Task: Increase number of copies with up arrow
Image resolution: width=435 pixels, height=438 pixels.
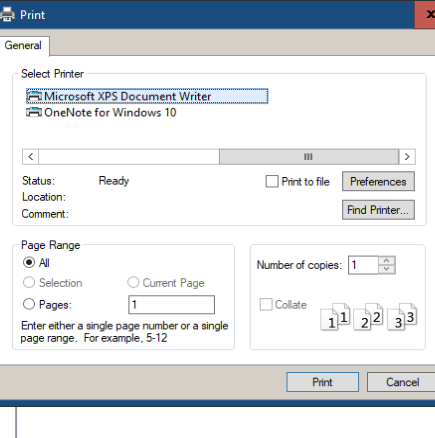Action: (387, 261)
